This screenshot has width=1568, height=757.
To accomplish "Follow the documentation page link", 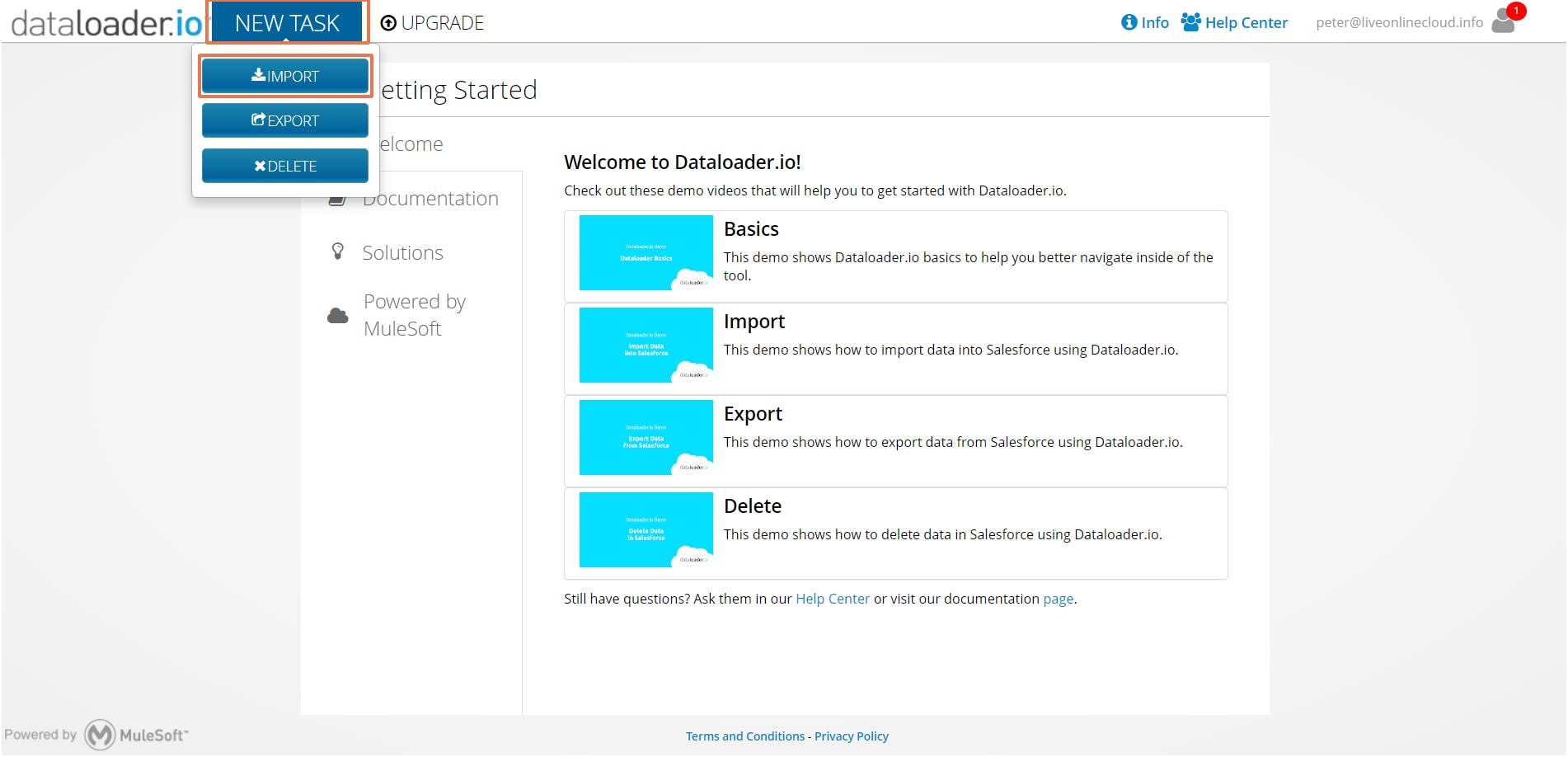I will [1059, 599].
